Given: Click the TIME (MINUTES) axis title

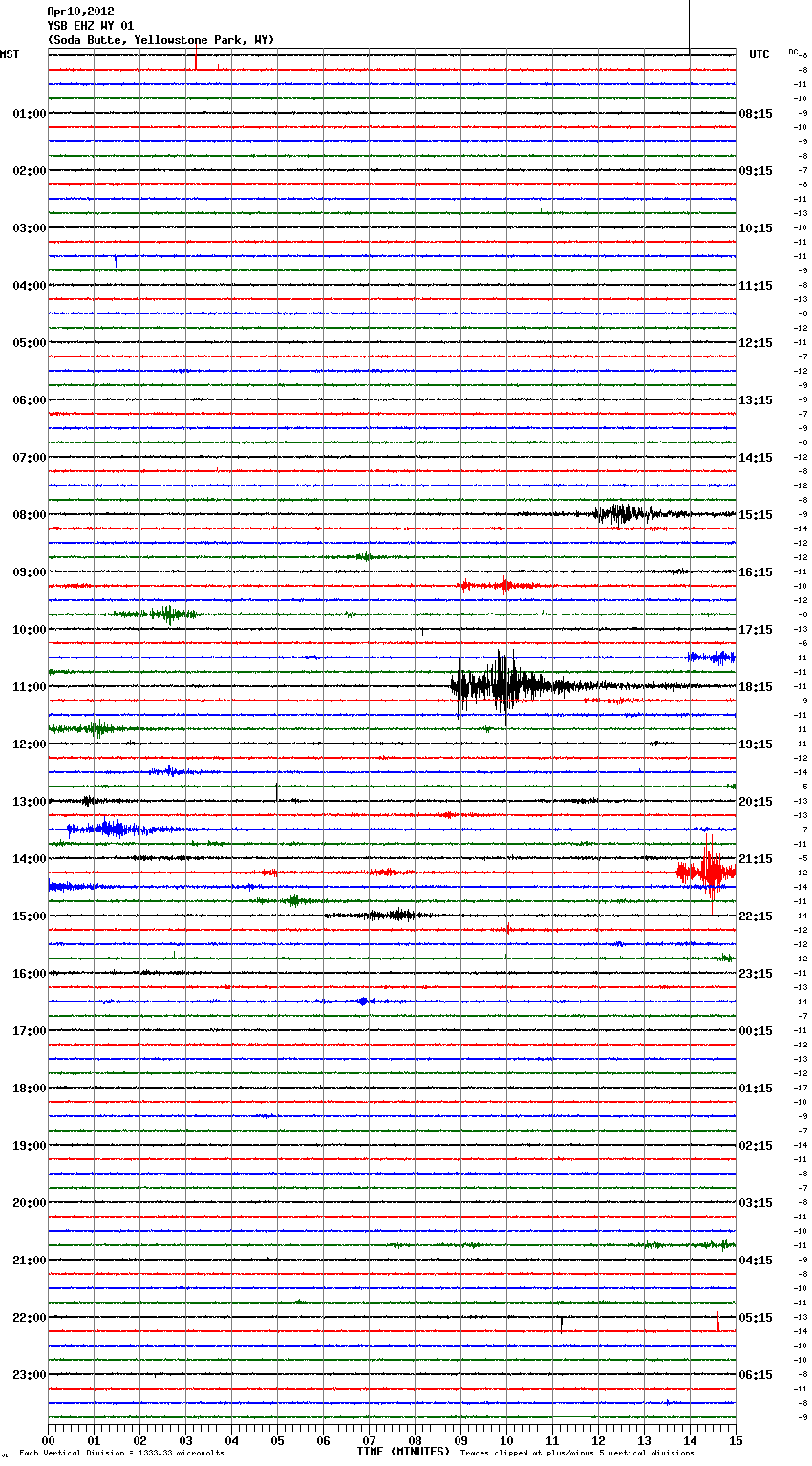Looking at the screenshot, I should 403,1452.
